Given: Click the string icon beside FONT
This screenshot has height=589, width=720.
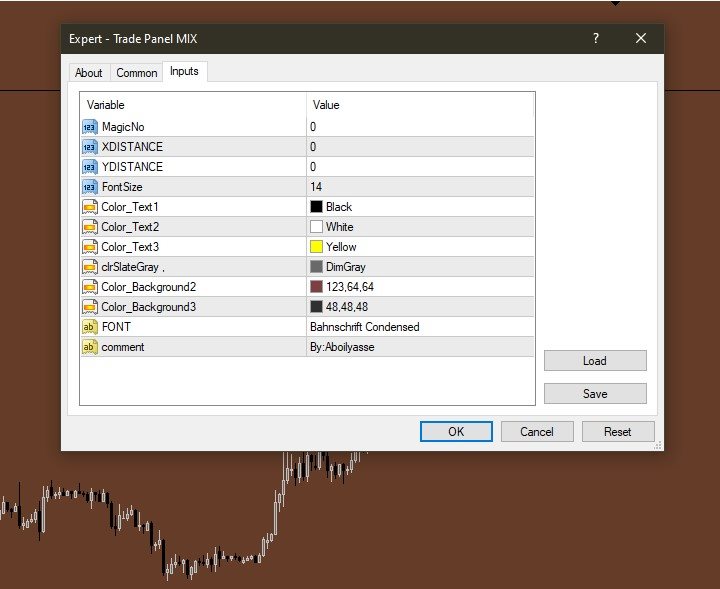Looking at the screenshot, I should pos(90,327).
